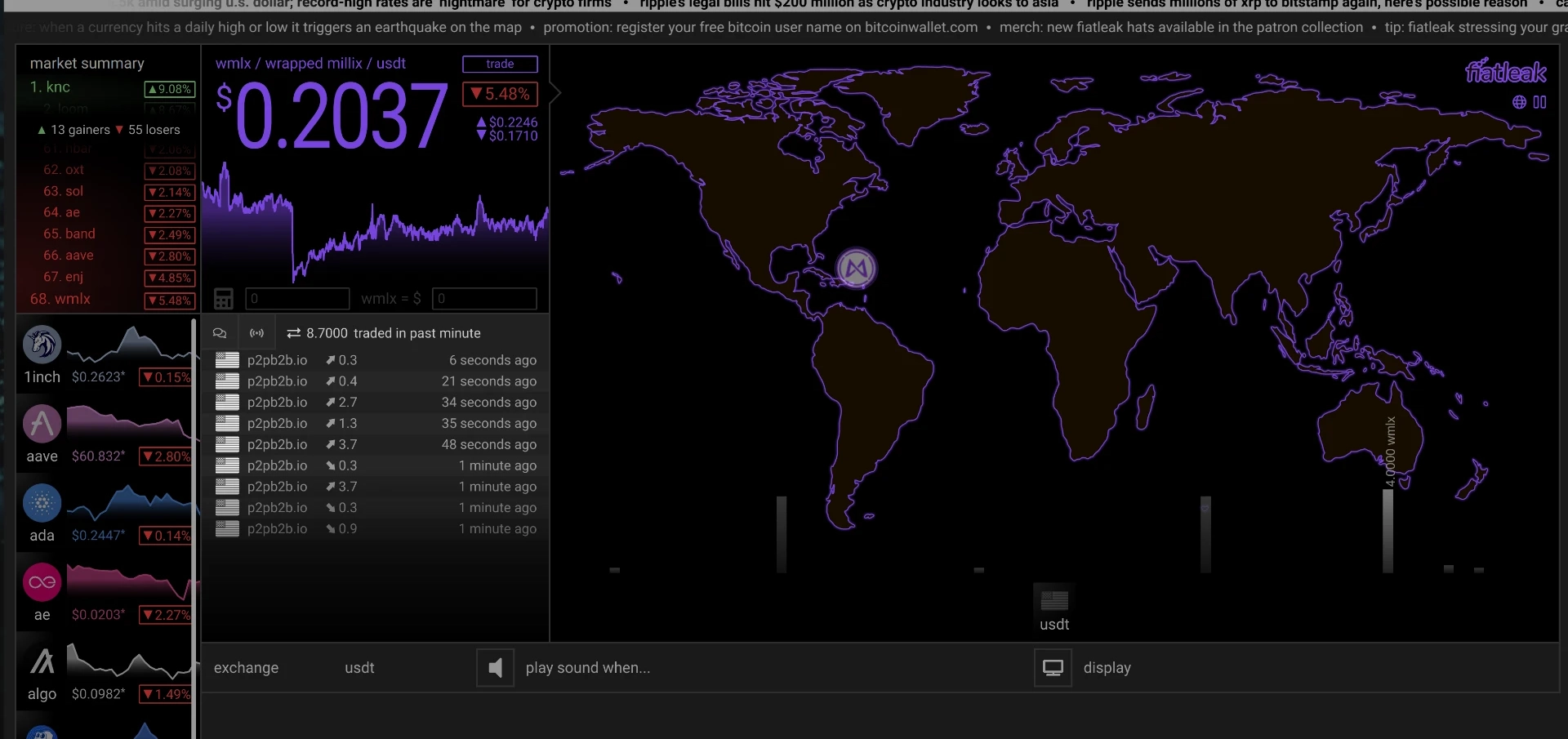Select the aave coin icon
Screen dimensions: 1568x739
(42, 424)
